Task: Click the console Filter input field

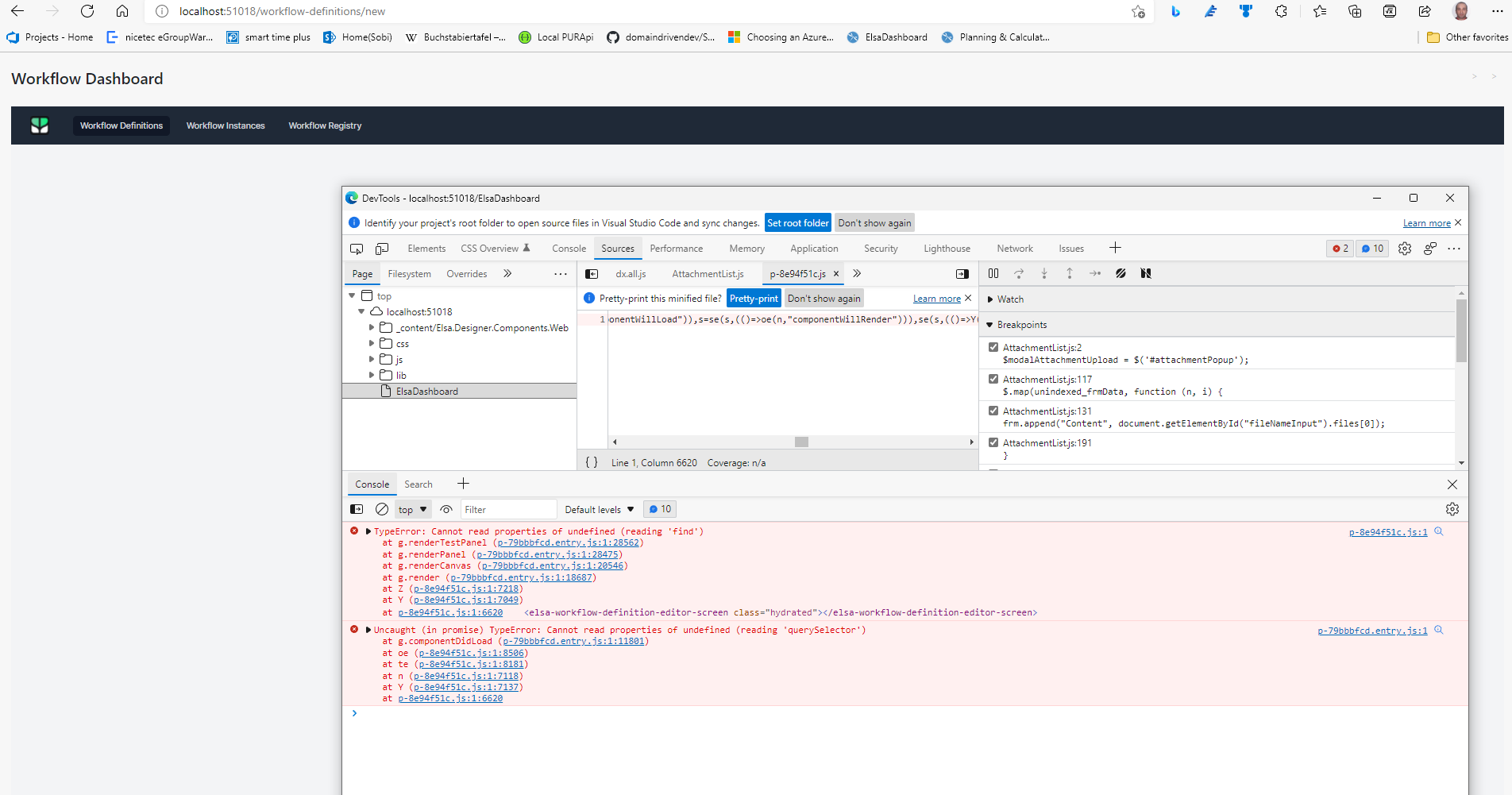Action: point(508,509)
